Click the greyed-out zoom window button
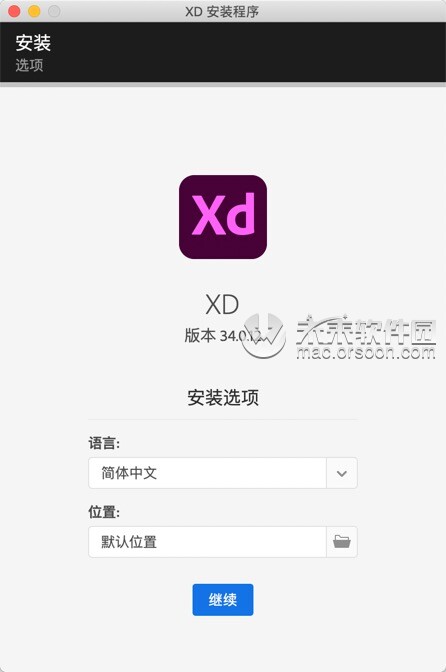This screenshot has width=446, height=672. pos(54,11)
